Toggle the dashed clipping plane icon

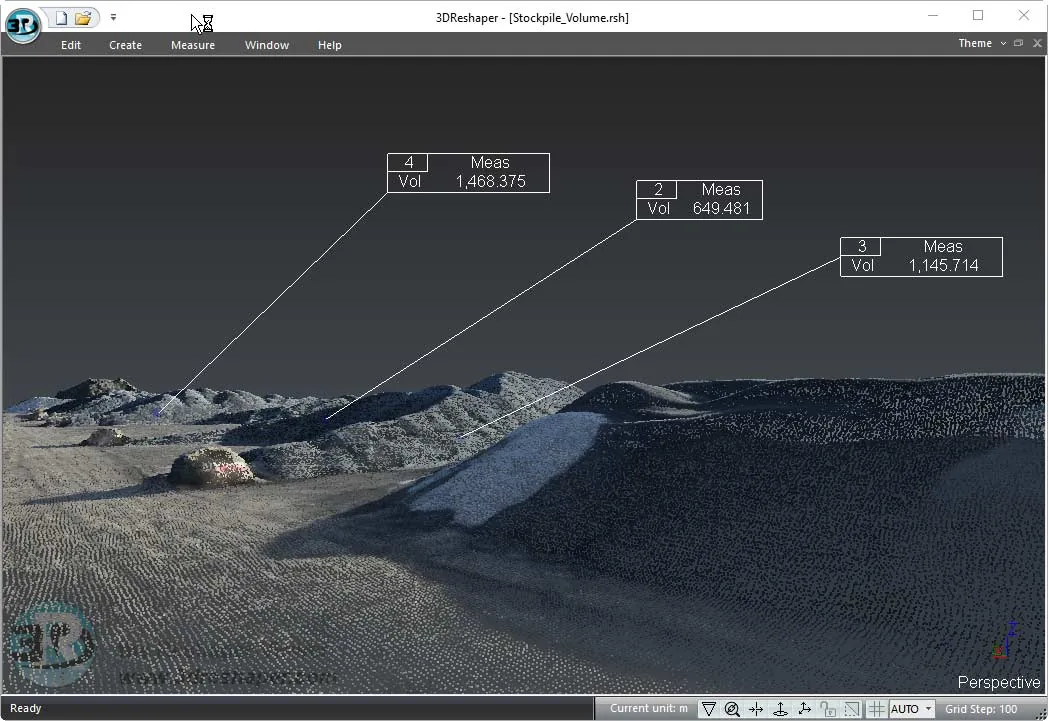tap(852, 709)
